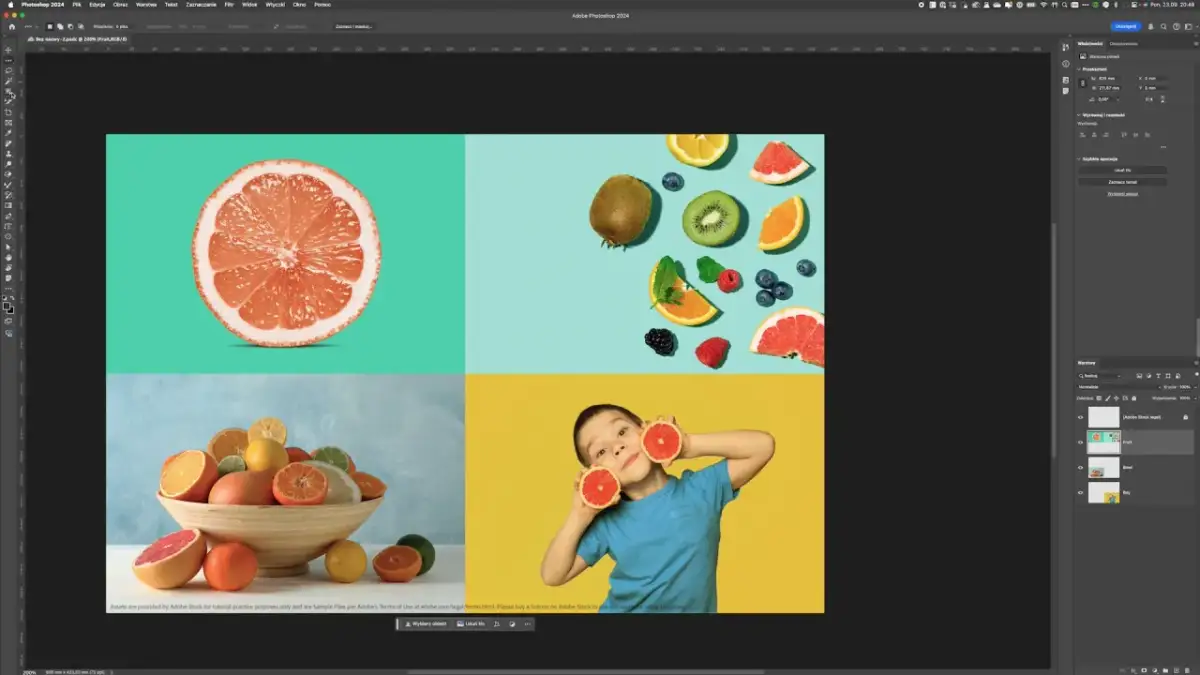Click the Usuń tło button in Properties
The image size is (1200, 675).
(x=1122, y=170)
